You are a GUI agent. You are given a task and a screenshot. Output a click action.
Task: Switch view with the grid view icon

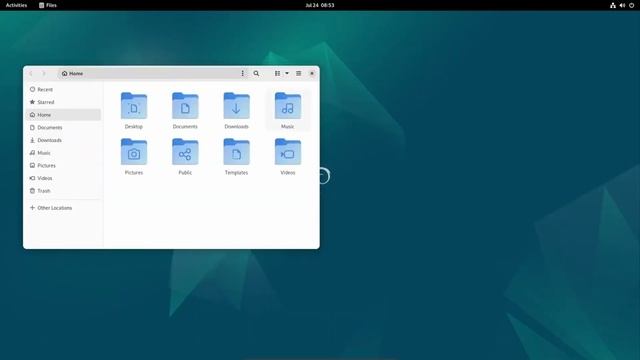click(x=278, y=73)
